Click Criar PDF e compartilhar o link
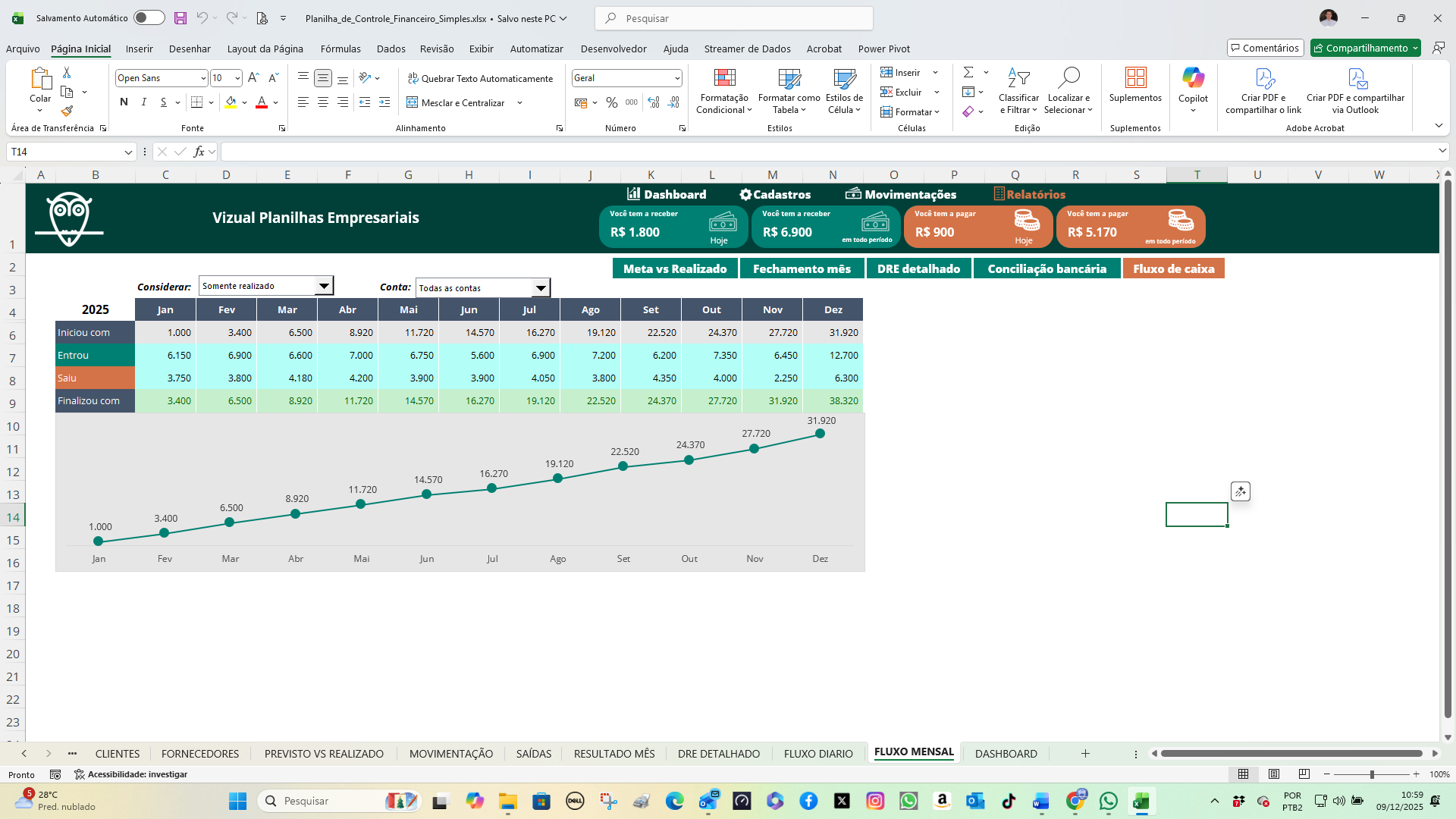The image size is (1456, 819). (x=1263, y=91)
